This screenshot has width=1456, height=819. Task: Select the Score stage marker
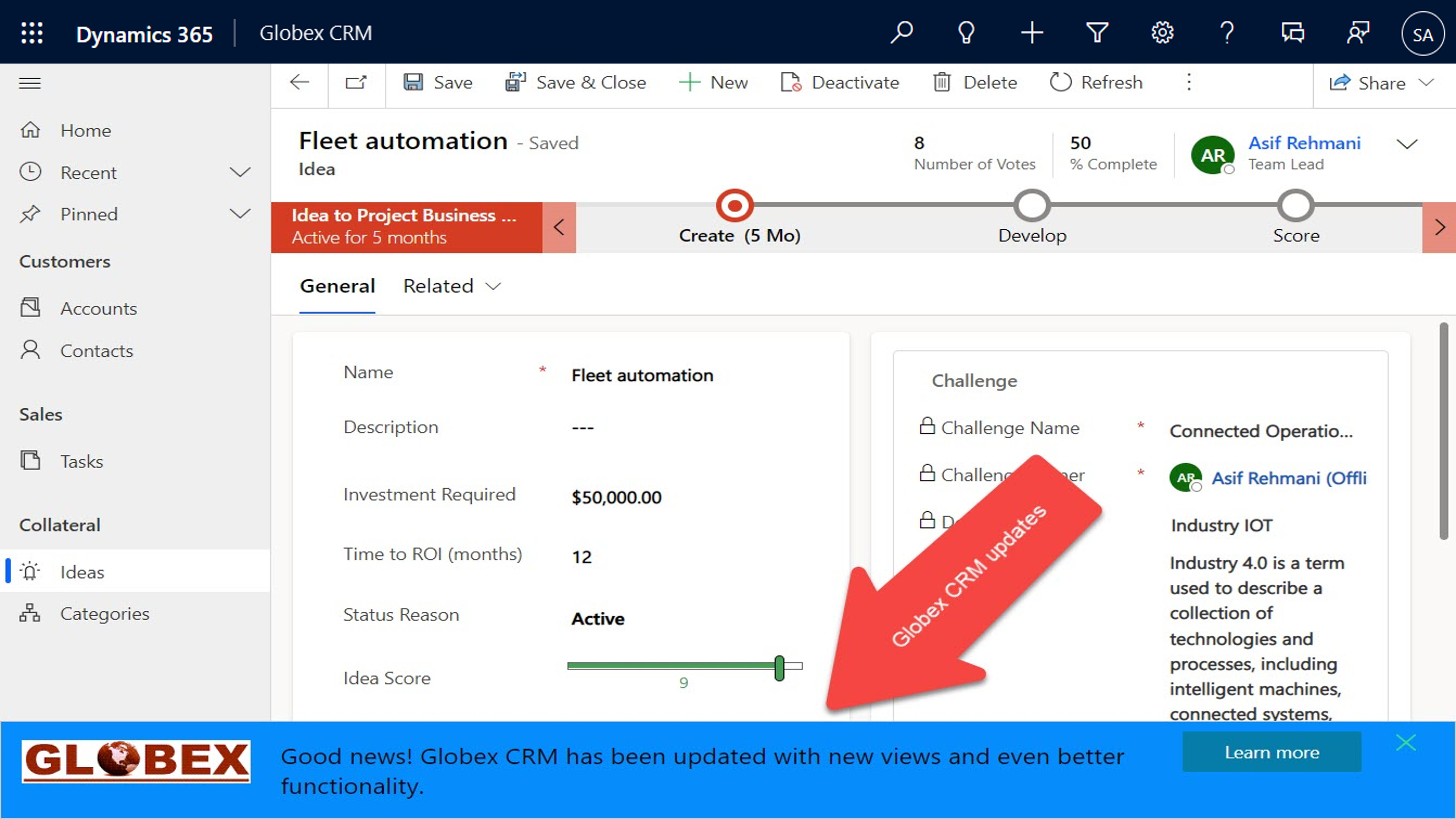pyautogui.click(x=1296, y=205)
